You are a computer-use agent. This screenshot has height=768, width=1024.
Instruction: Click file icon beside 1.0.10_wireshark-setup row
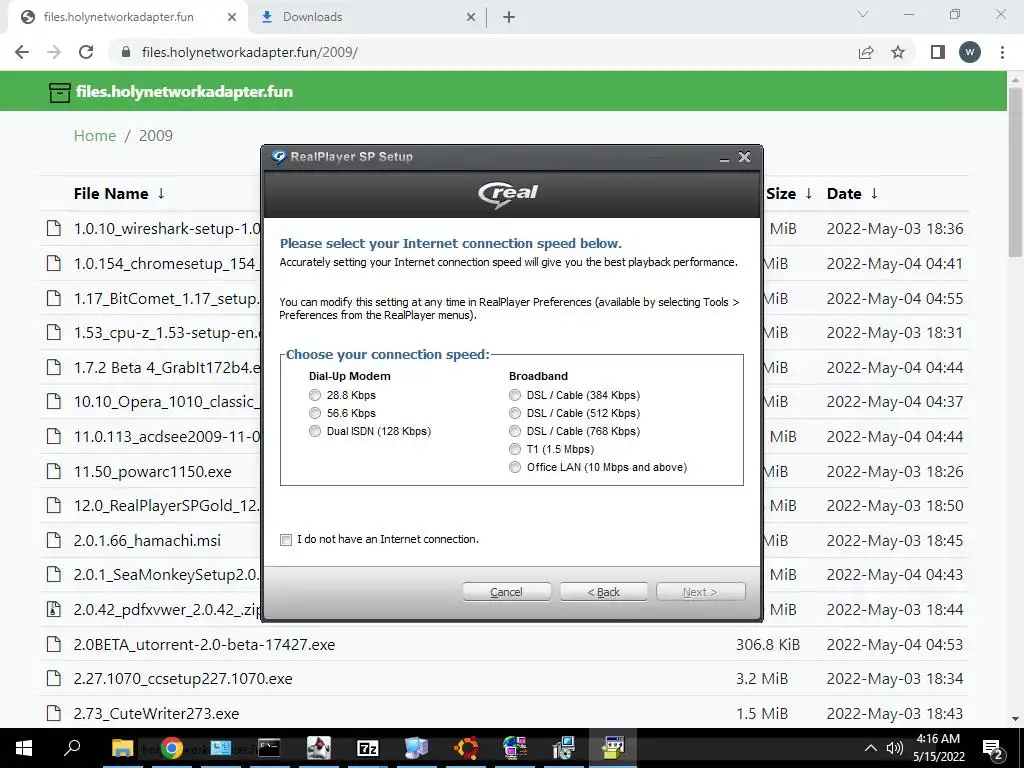[54, 228]
